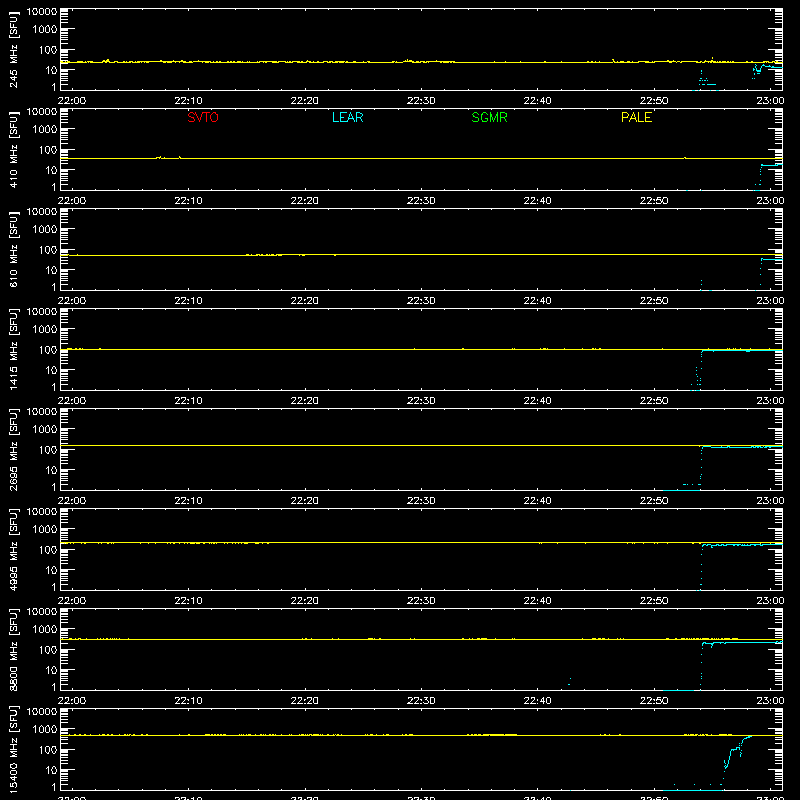The image size is (800, 800).
Task: Select the 2695 MHz [SFU] axis label
Action: click(x=14, y=450)
